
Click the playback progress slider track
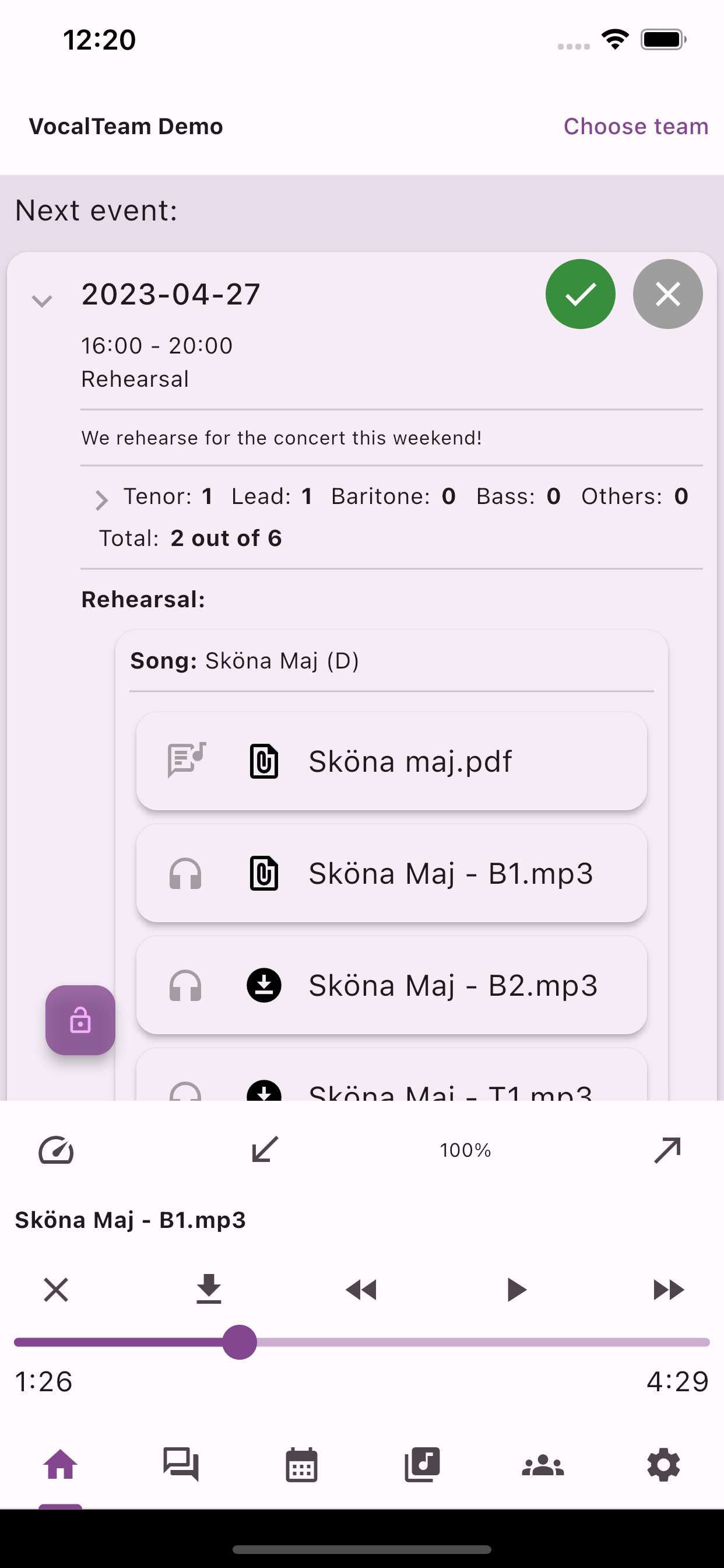click(x=362, y=1342)
